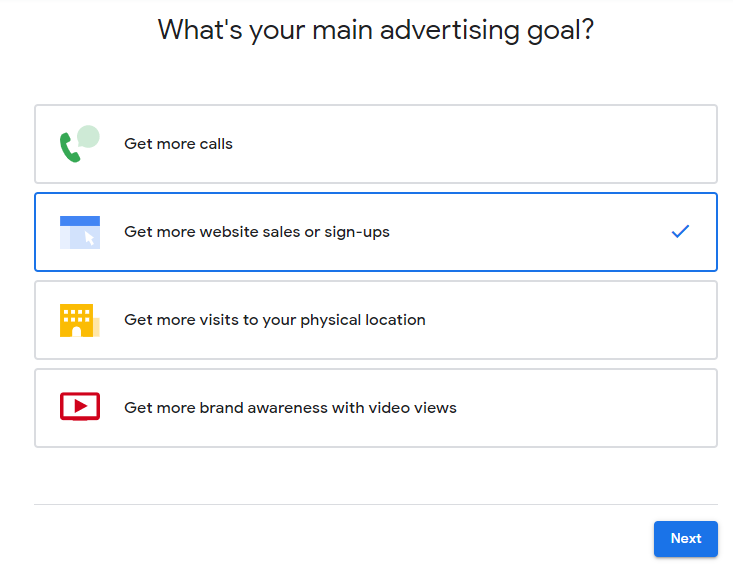Click the yellow storefront building icon

(x=79, y=320)
